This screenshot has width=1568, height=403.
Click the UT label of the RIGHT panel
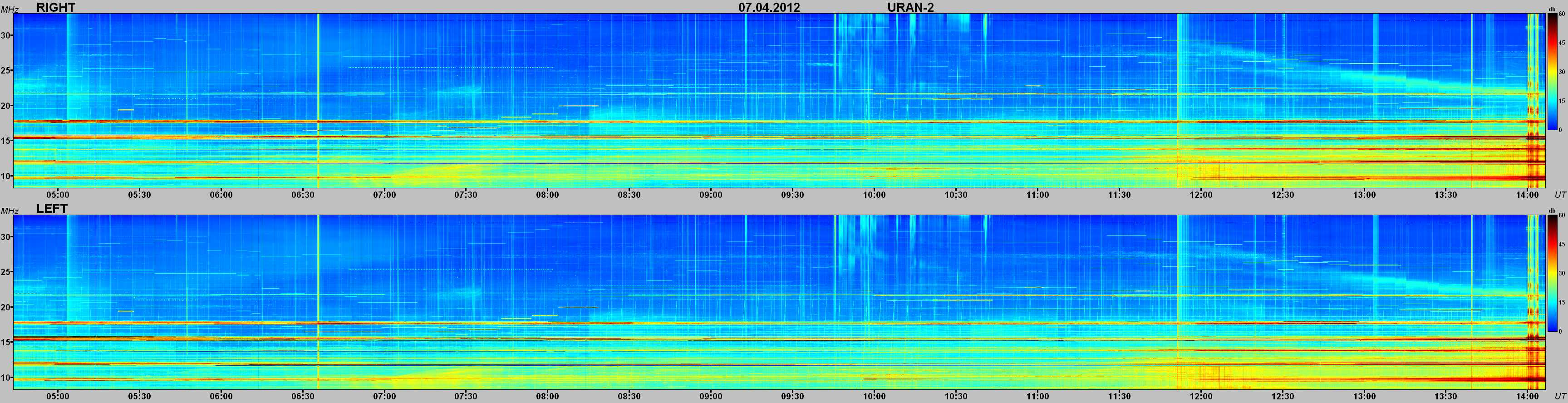click(1559, 195)
